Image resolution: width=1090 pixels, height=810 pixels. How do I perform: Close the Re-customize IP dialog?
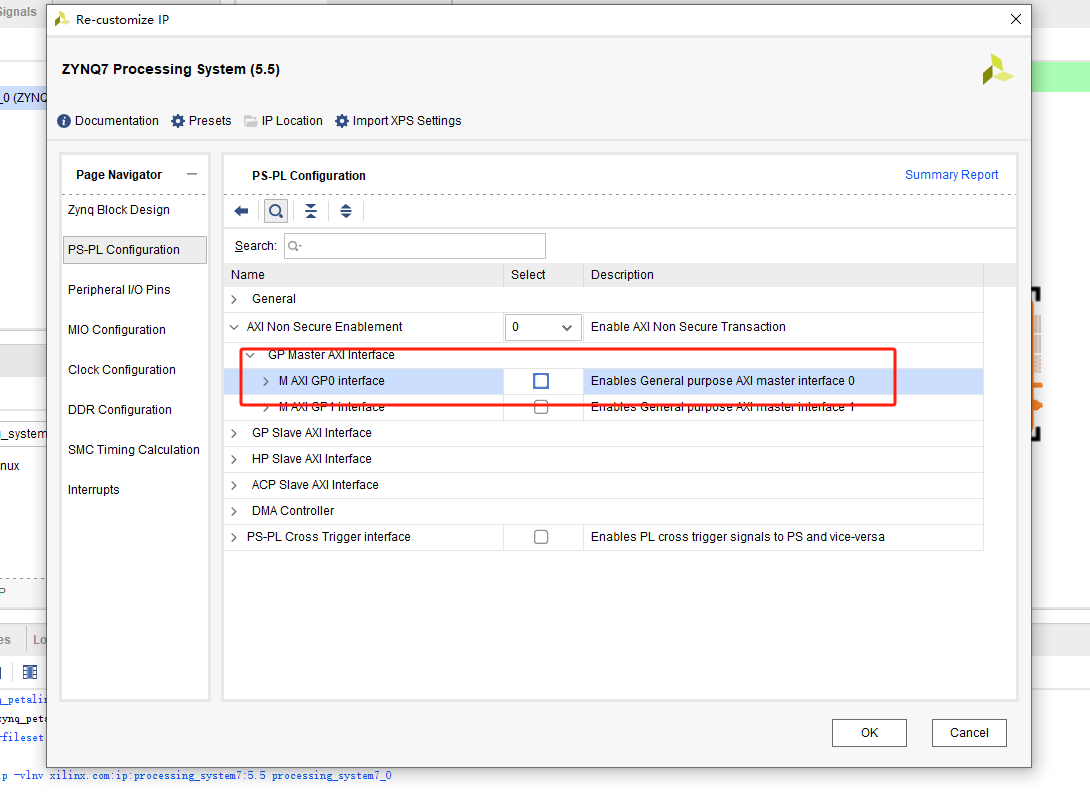pos(1016,19)
